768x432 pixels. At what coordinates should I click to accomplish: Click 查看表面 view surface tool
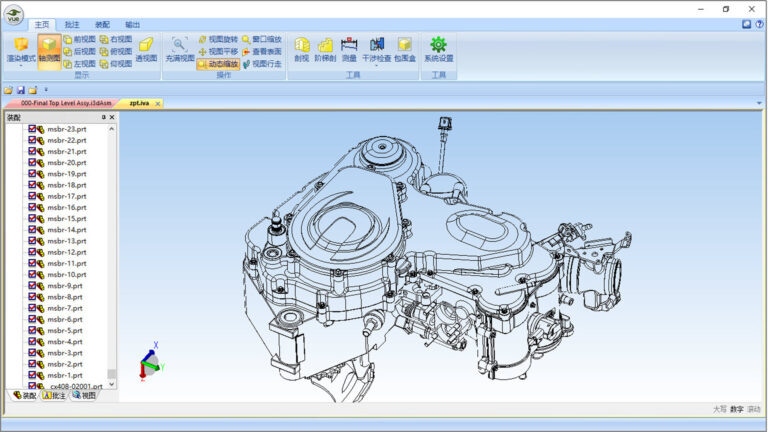pos(262,51)
